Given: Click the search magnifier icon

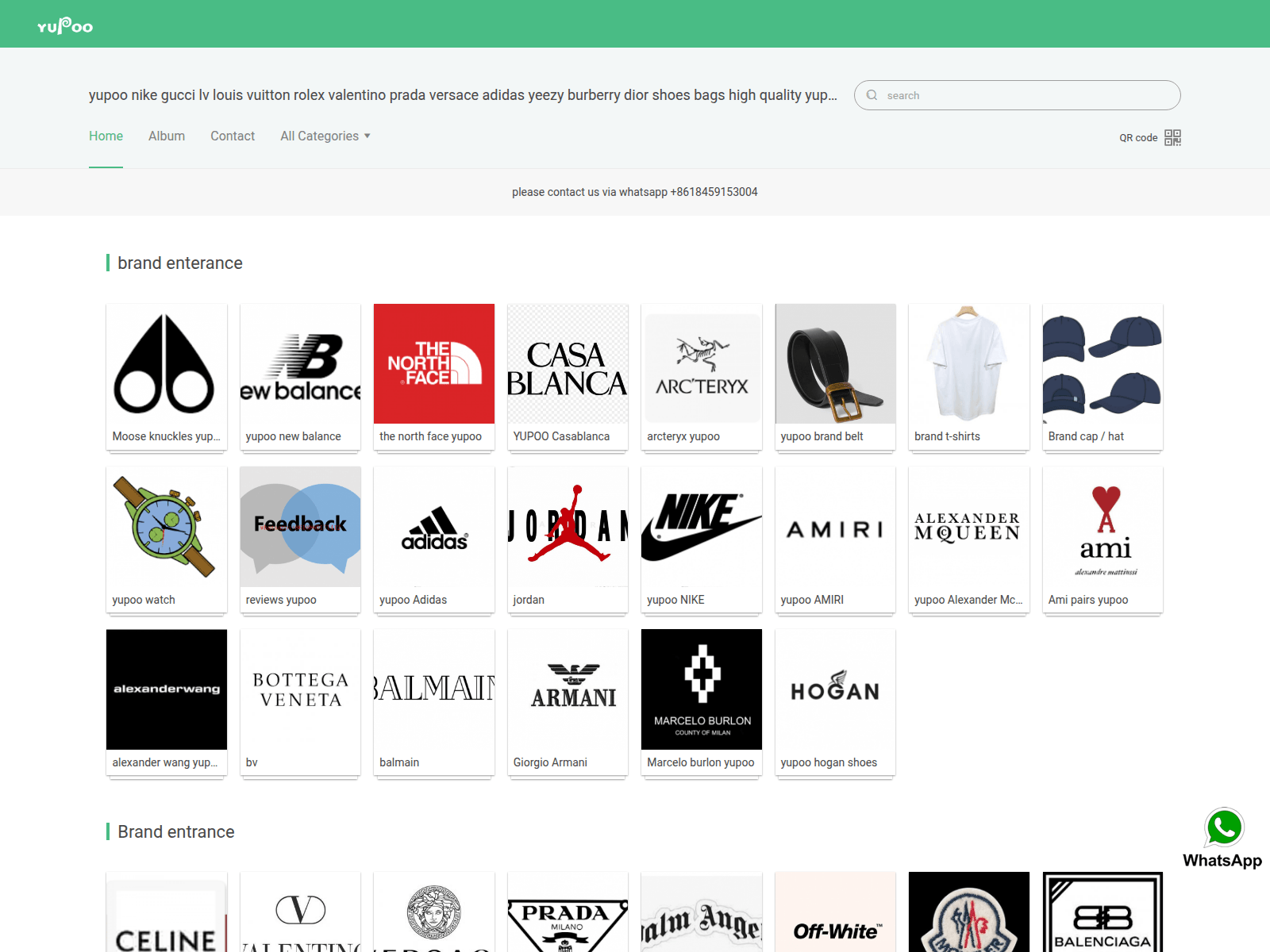Looking at the screenshot, I should pos(872,95).
